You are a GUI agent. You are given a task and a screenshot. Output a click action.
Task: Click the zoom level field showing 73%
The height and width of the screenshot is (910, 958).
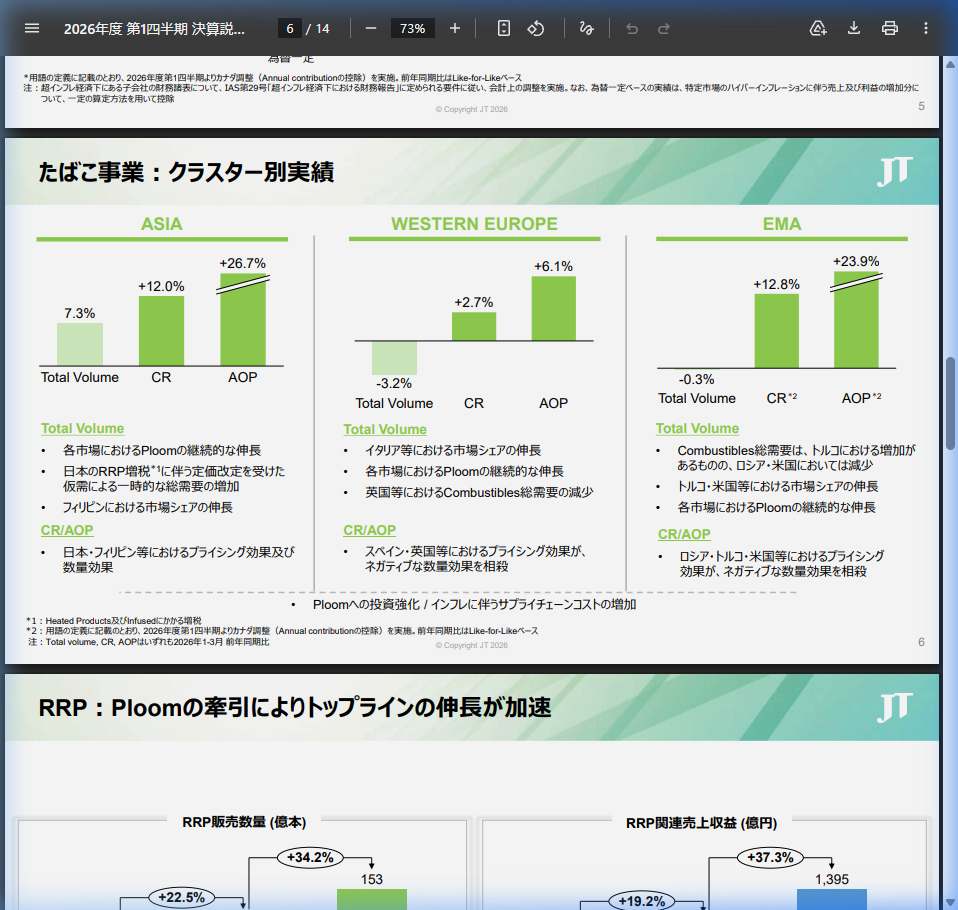point(412,28)
